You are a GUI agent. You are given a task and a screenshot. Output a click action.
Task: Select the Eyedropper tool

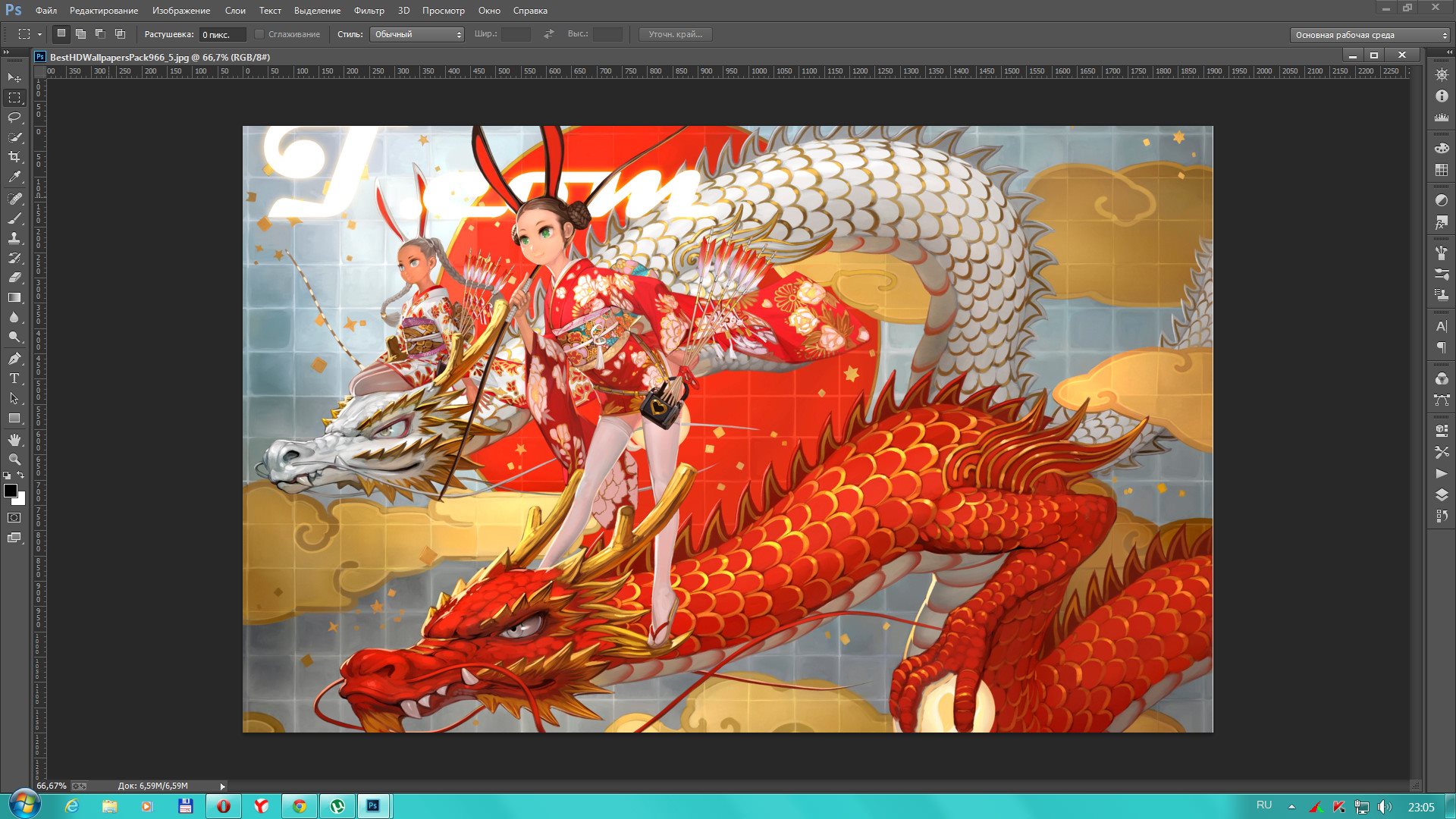(x=14, y=177)
